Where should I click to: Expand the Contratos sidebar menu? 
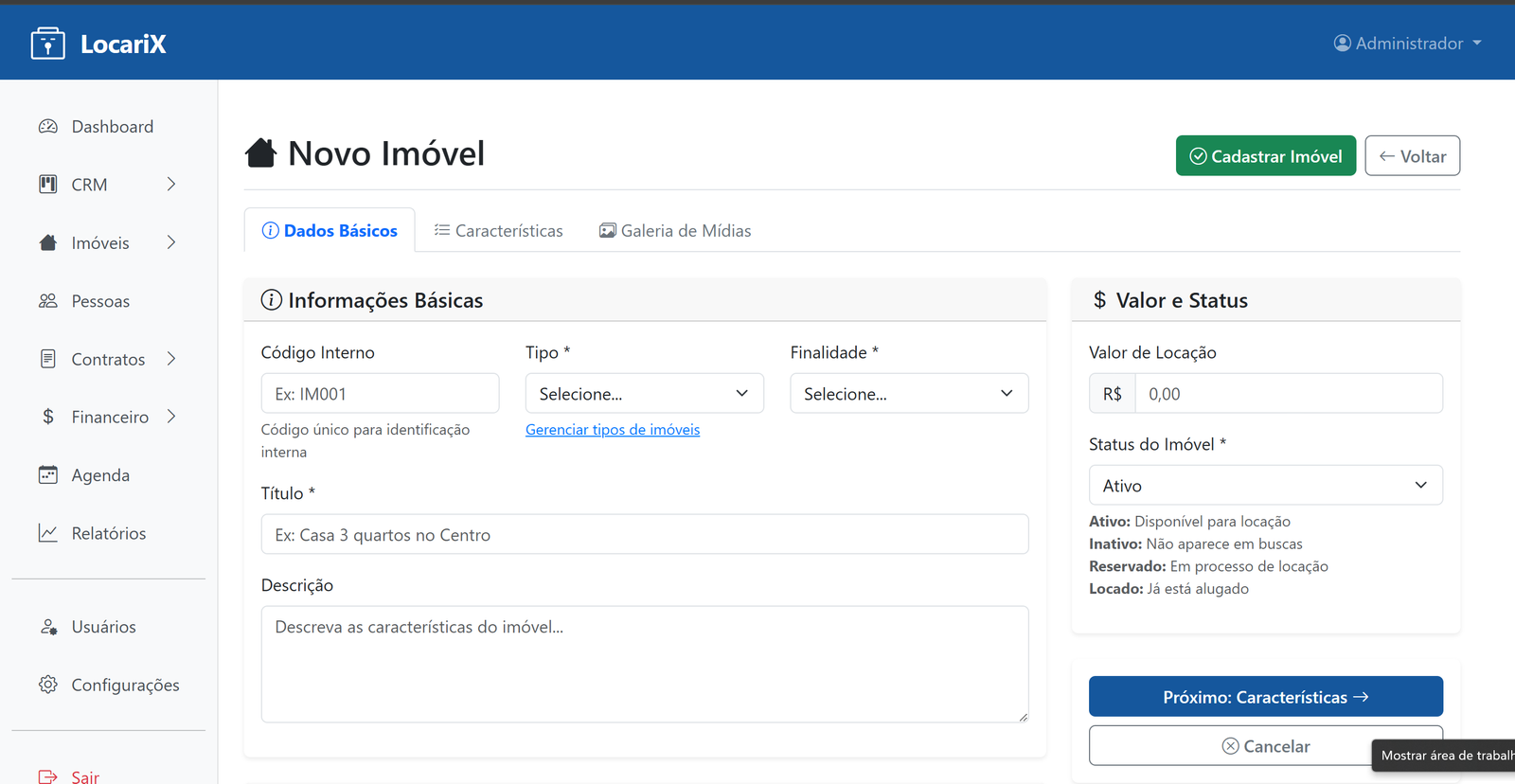tap(171, 359)
